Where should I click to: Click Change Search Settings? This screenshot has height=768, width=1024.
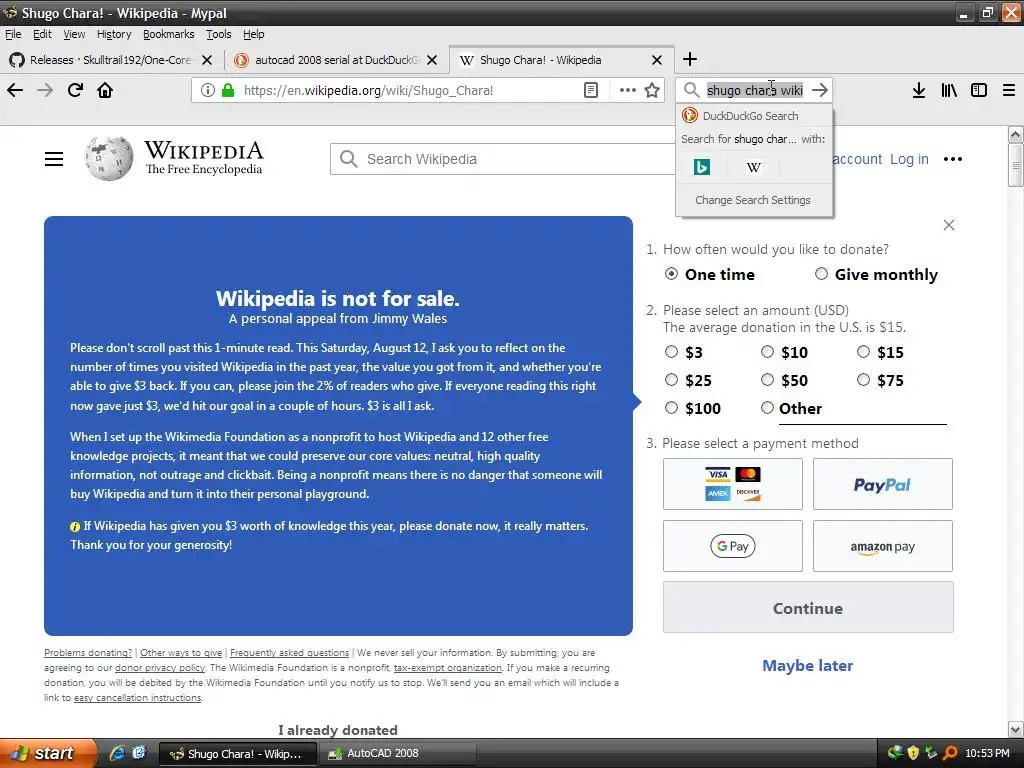click(x=753, y=200)
